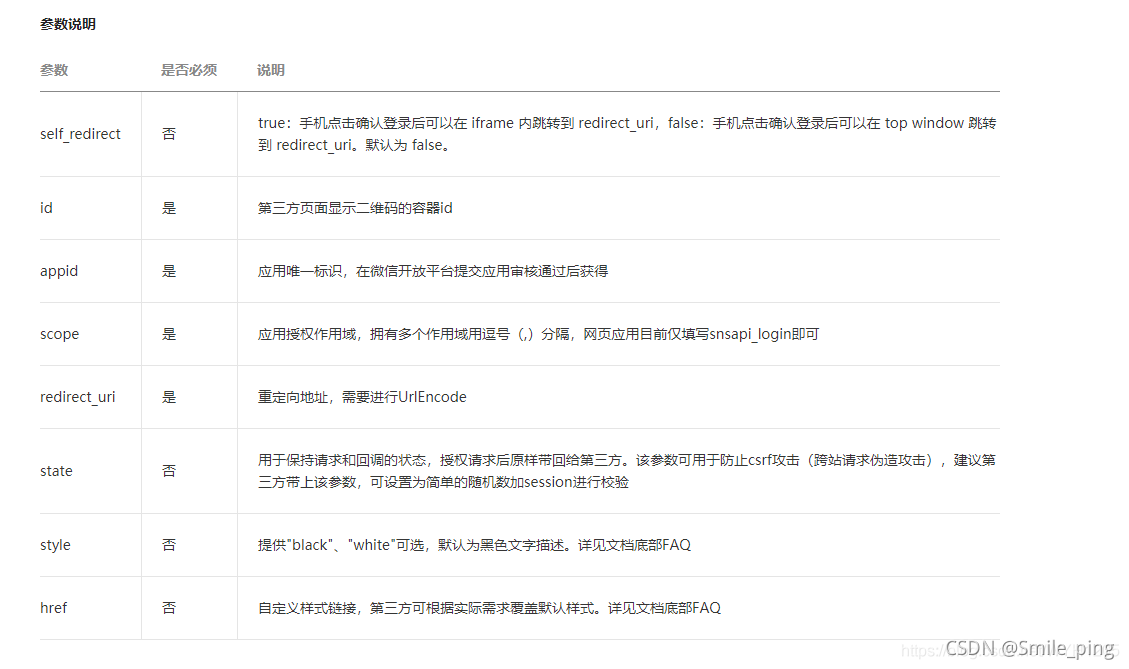Click the 否 value in state row

coord(168,471)
